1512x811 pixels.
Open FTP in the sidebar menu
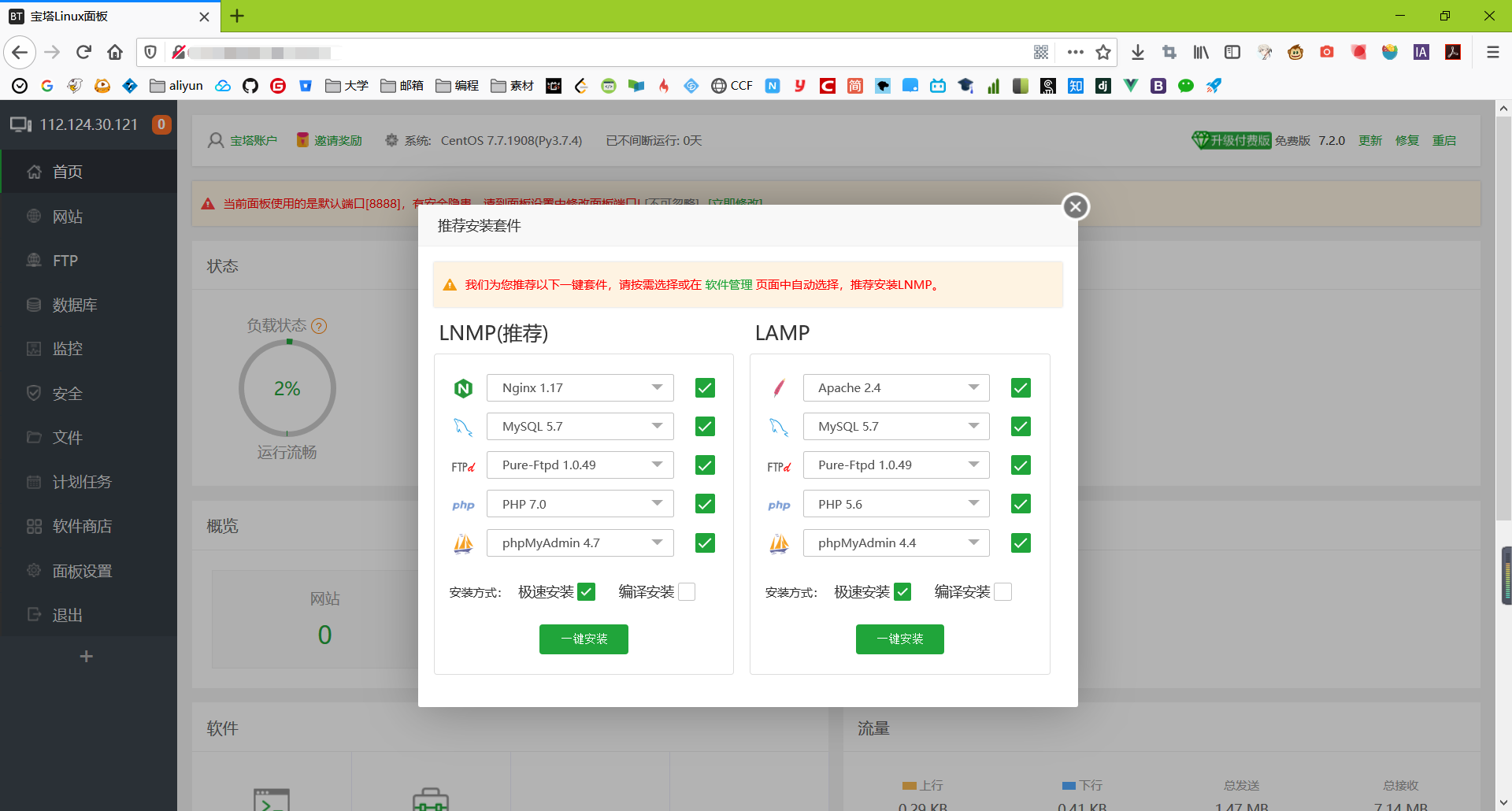[88, 261]
